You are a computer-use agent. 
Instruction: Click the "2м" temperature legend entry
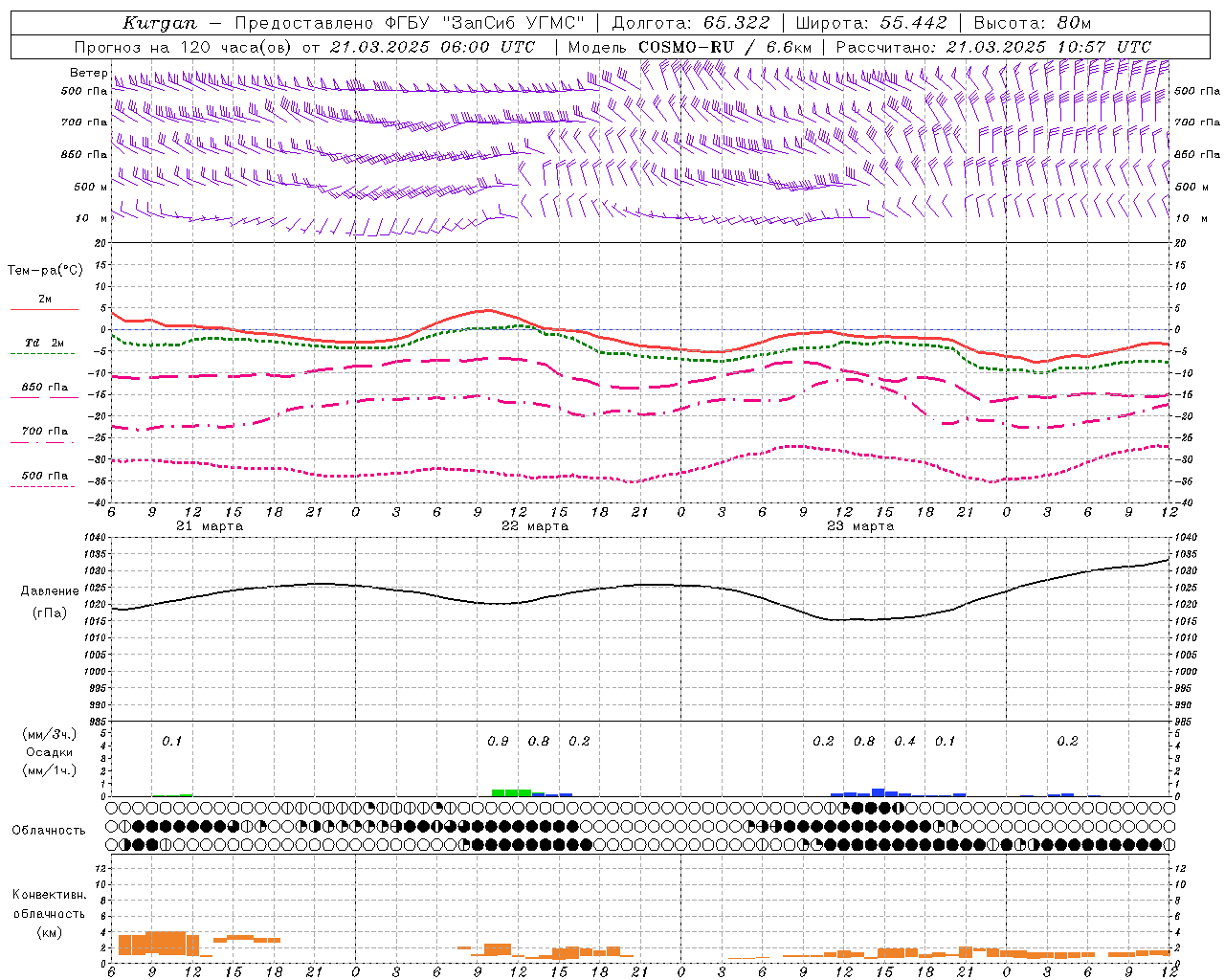click(45, 299)
